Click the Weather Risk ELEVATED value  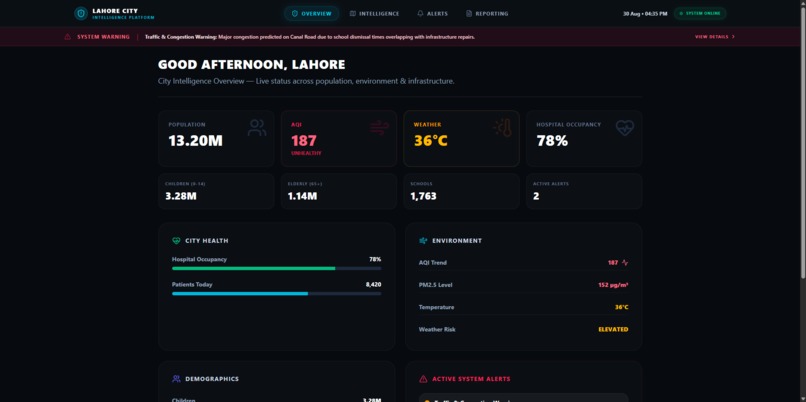(613, 330)
